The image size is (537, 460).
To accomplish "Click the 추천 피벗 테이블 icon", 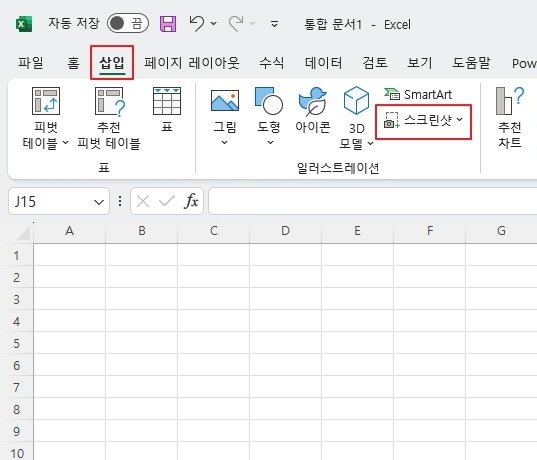I will tap(109, 101).
